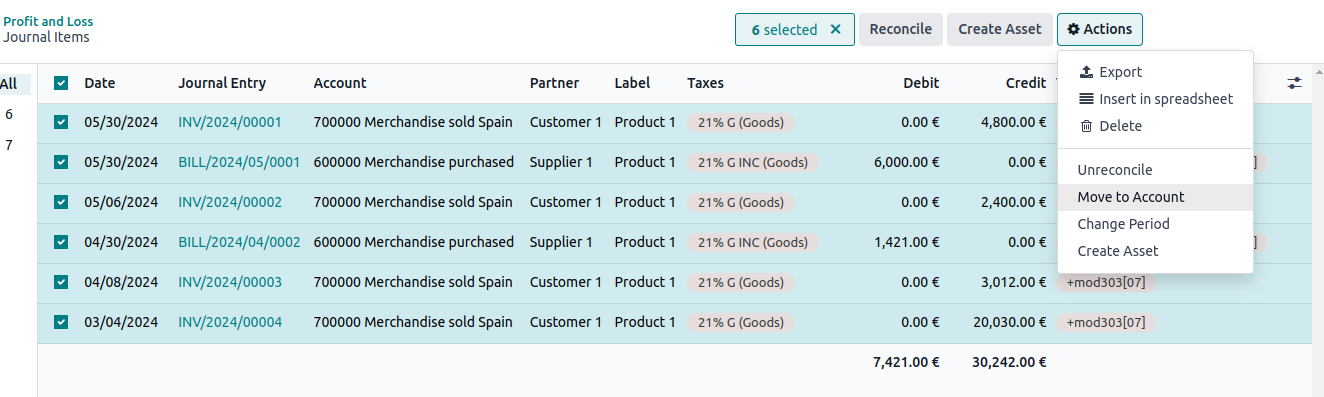Click the Export upload icon

(1086, 72)
